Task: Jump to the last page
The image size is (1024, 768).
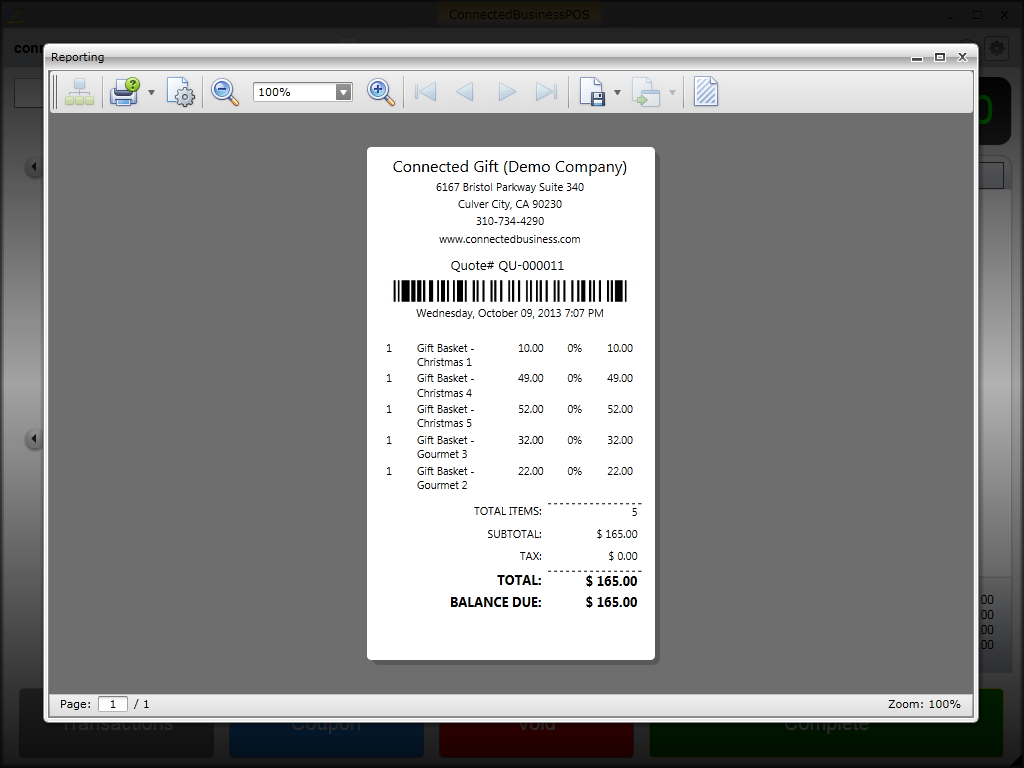Action: click(x=546, y=93)
